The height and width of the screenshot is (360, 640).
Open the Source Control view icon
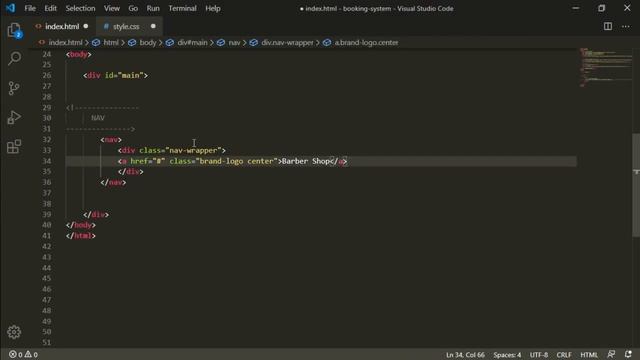(x=14, y=88)
